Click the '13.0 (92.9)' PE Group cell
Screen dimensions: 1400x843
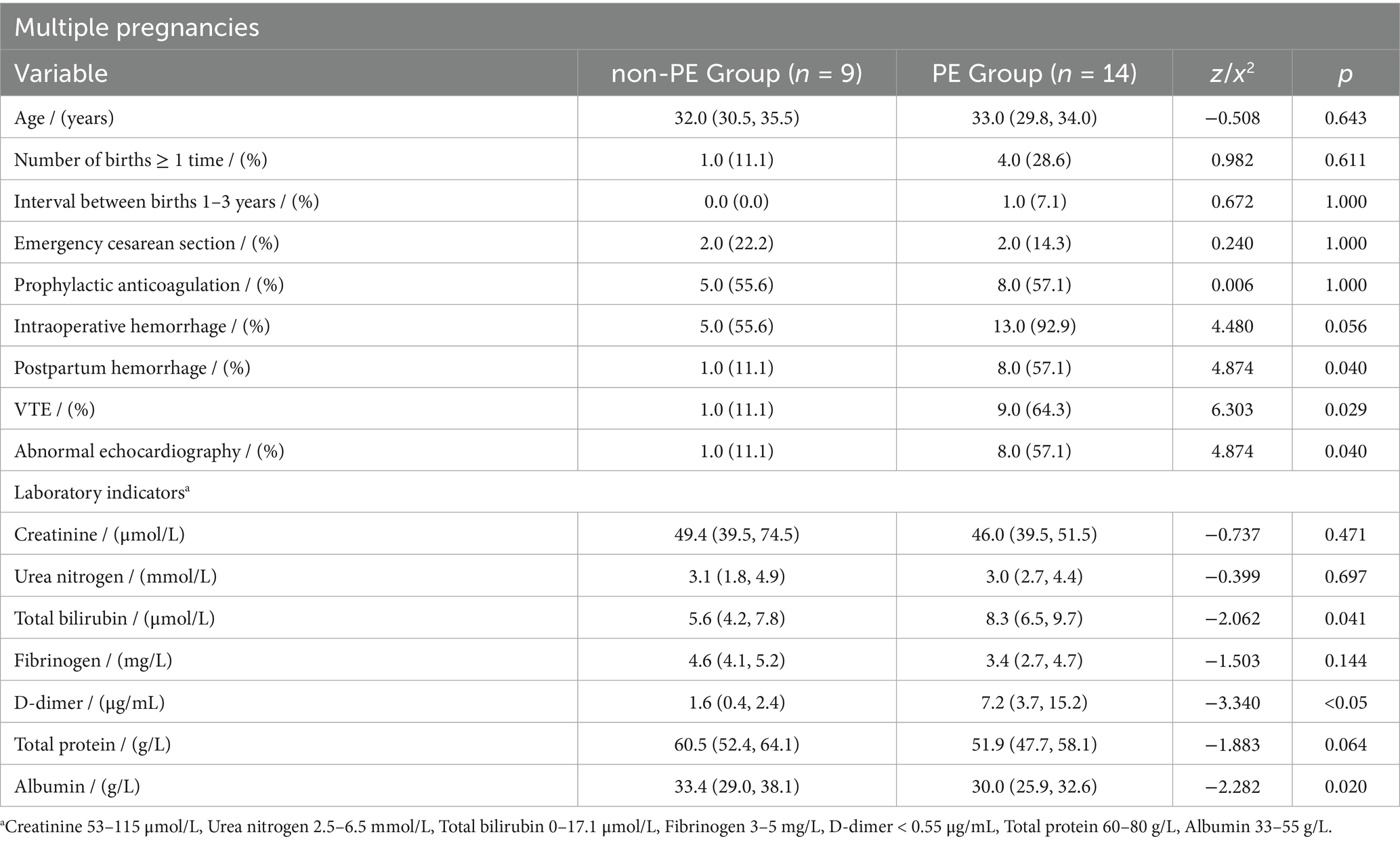click(x=1034, y=326)
